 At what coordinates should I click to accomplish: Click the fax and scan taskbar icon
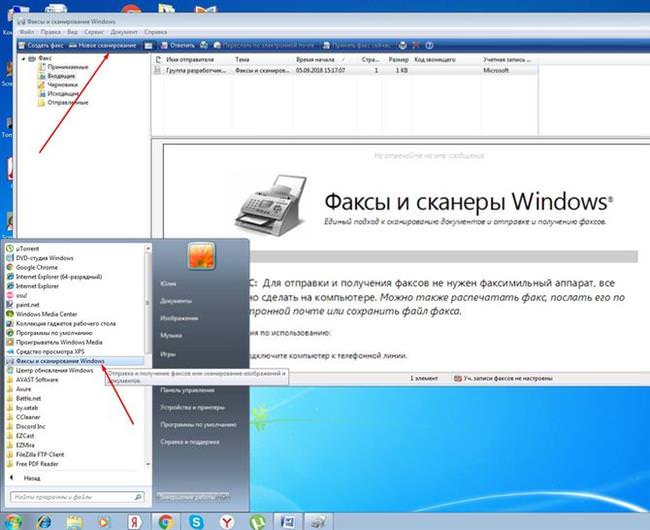[318, 522]
